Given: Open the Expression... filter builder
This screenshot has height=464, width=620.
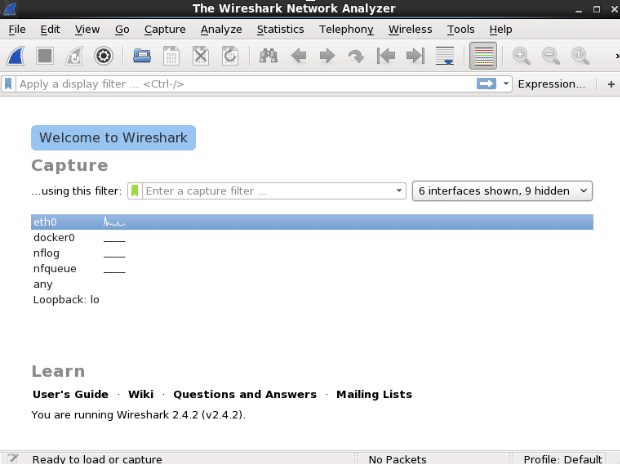Looking at the screenshot, I should pyautogui.click(x=551, y=84).
